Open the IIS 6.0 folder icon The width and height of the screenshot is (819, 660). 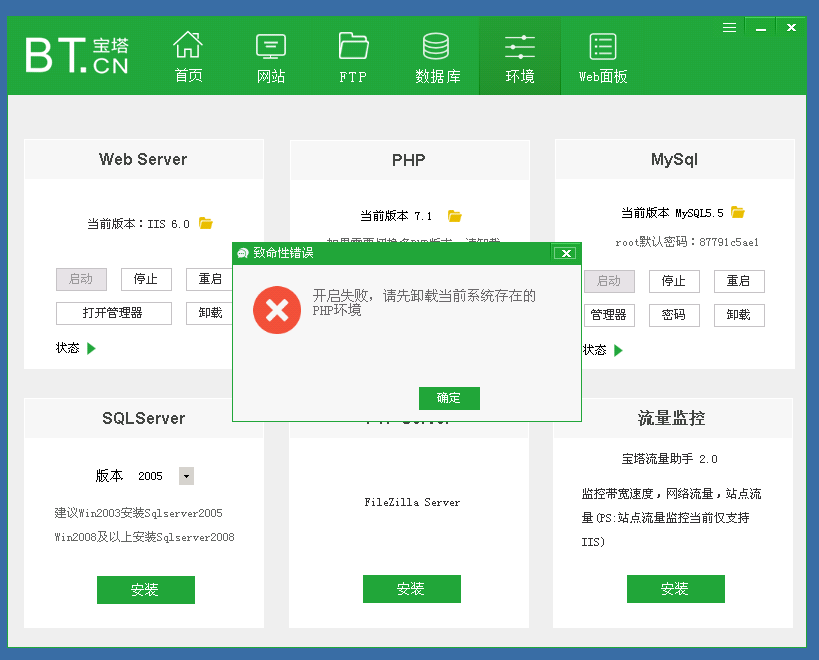205,223
